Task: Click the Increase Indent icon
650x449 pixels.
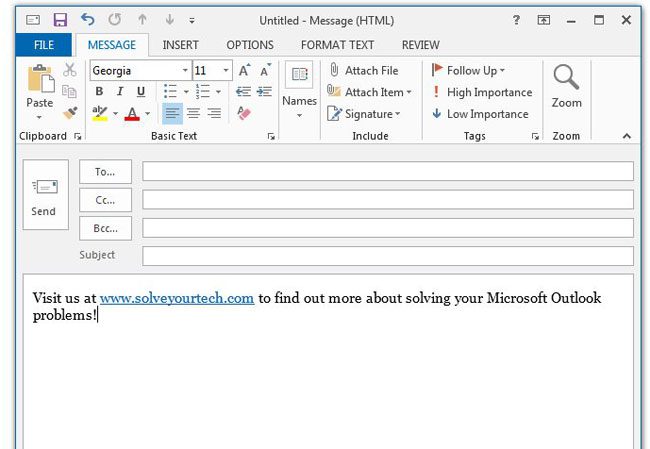Action: tap(265, 92)
